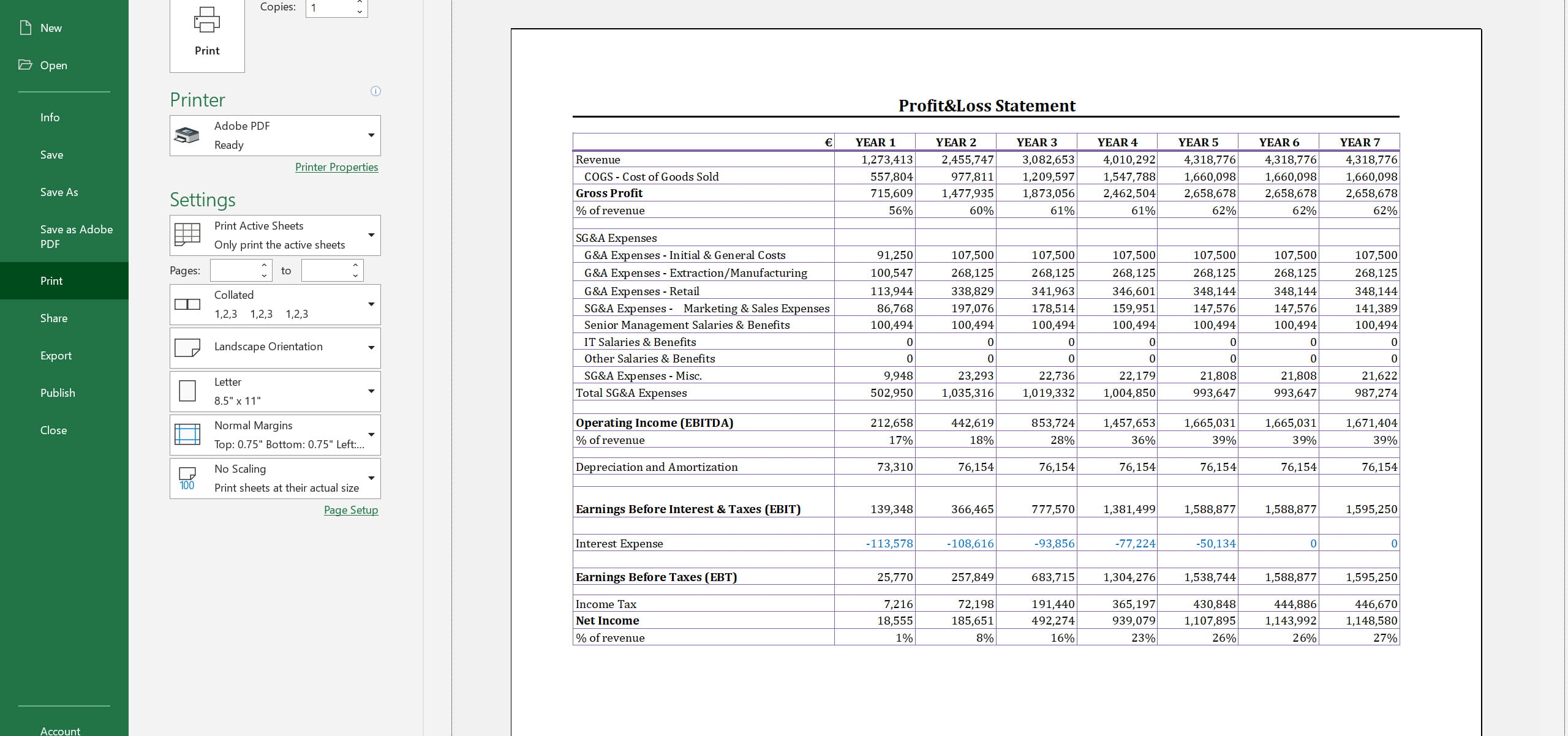Image resolution: width=1568 pixels, height=736 pixels.
Task: Click the Landscape Orientation page icon
Action: tap(187, 347)
